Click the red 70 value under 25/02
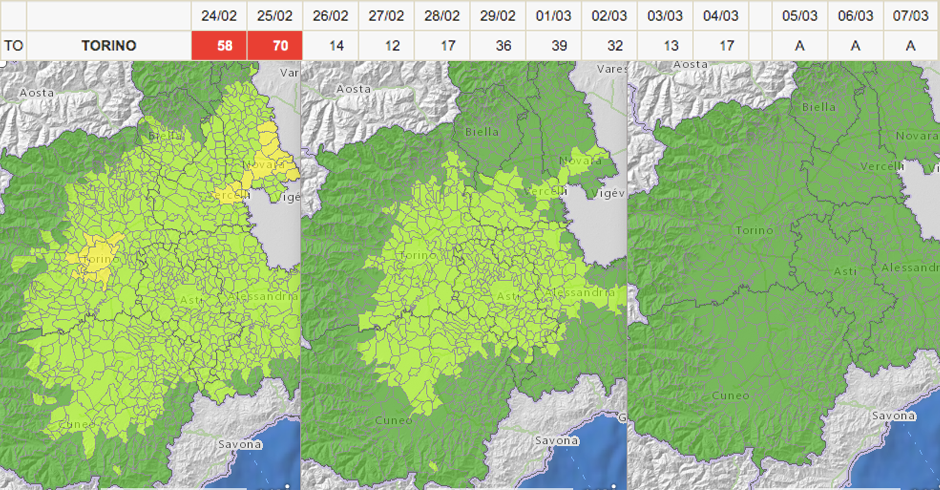Image resolution: width=940 pixels, height=490 pixels. pyautogui.click(x=274, y=46)
